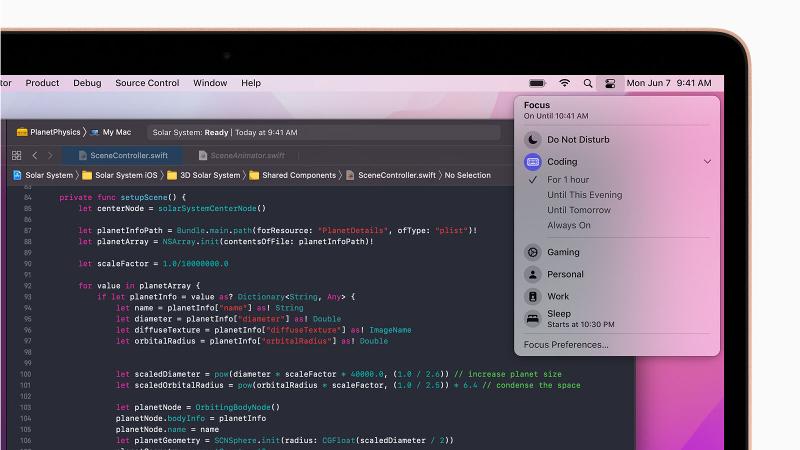This screenshot has width=800, height=450.
Task: Click the battery status icon
Action: 537,83
